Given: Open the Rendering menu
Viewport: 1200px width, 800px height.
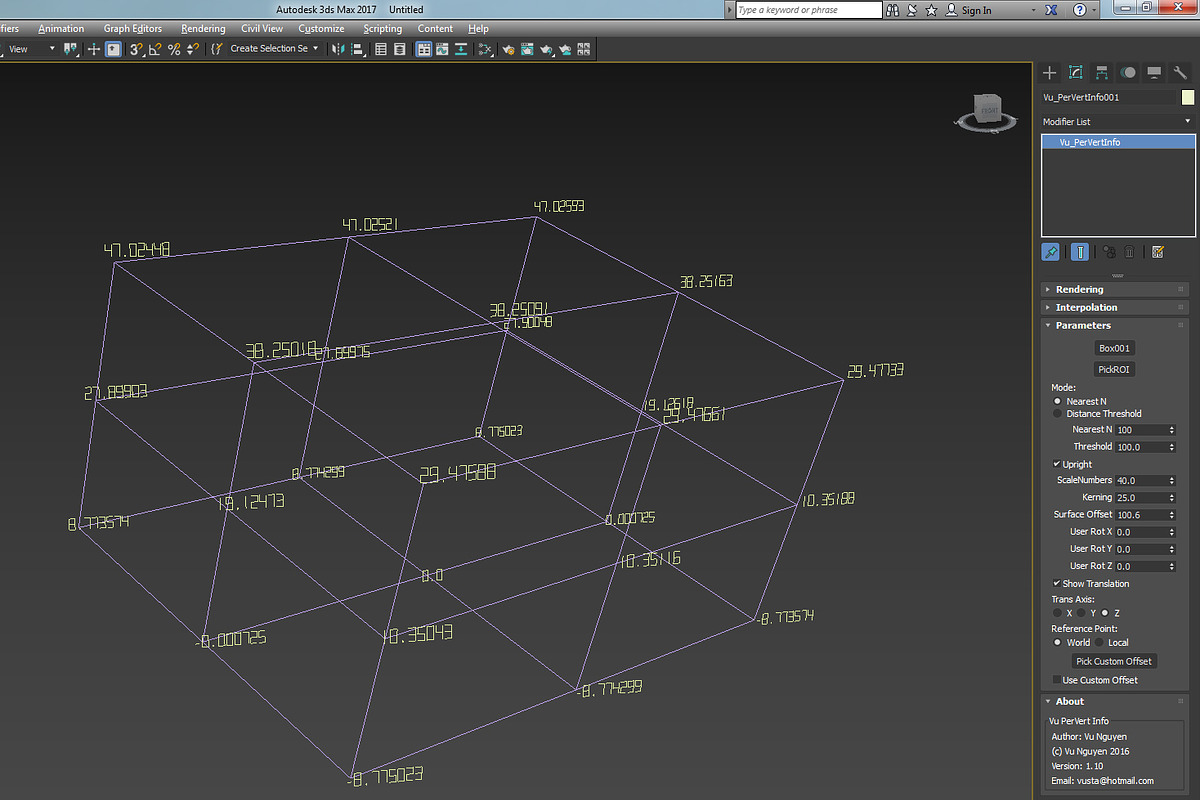Looking at the screenshot, I should 203,29.
